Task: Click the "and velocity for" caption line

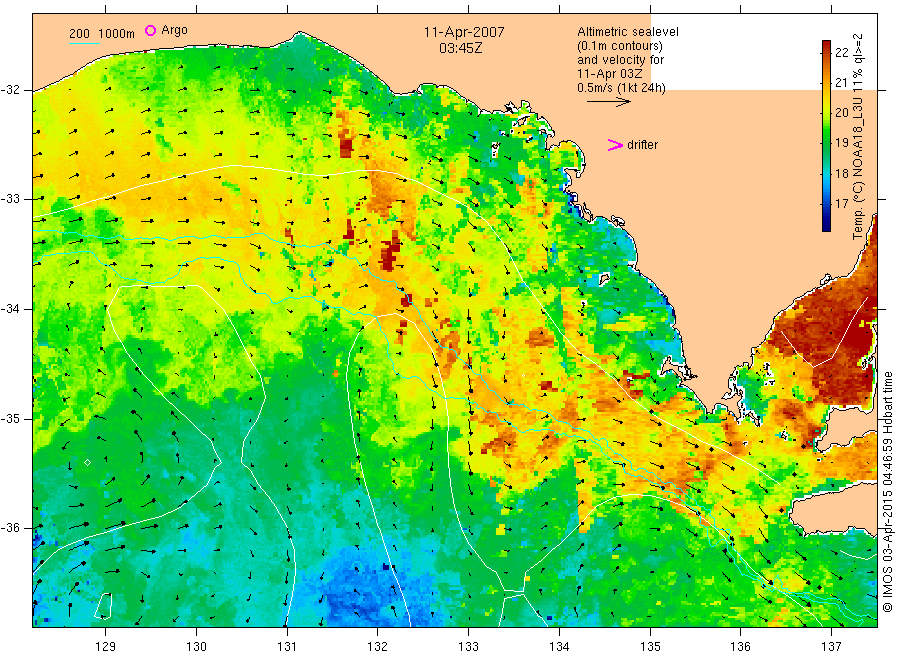Action: [x=620, y=60]
